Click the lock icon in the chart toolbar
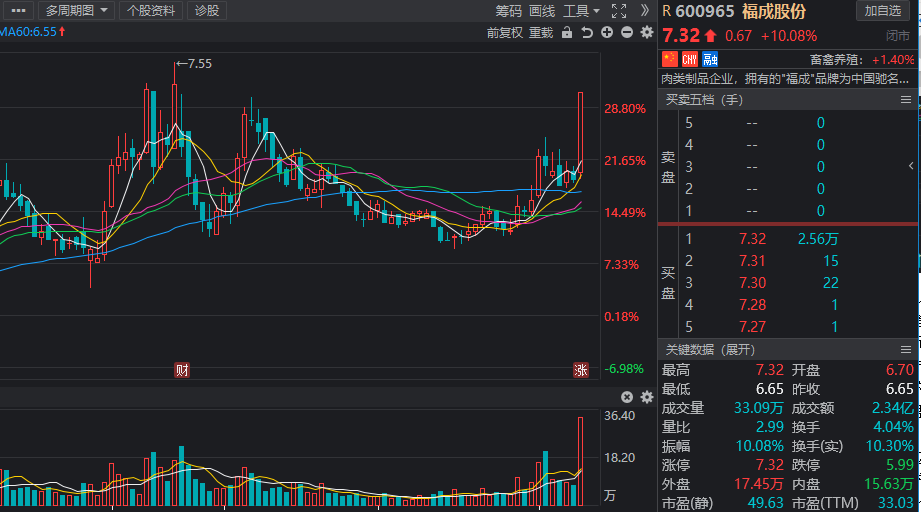This screenshot has width=921, height=512. (x=567, y=32)
